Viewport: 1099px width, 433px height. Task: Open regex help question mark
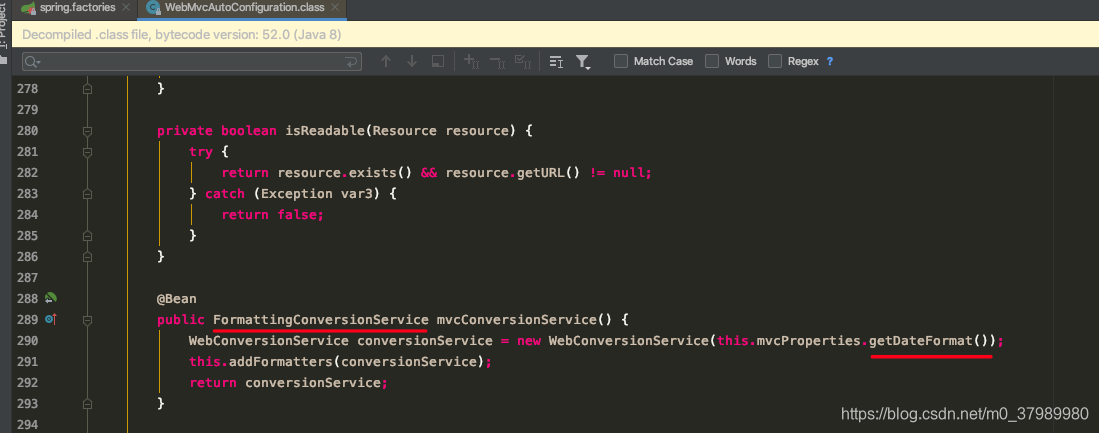click(x=830, y=62)
